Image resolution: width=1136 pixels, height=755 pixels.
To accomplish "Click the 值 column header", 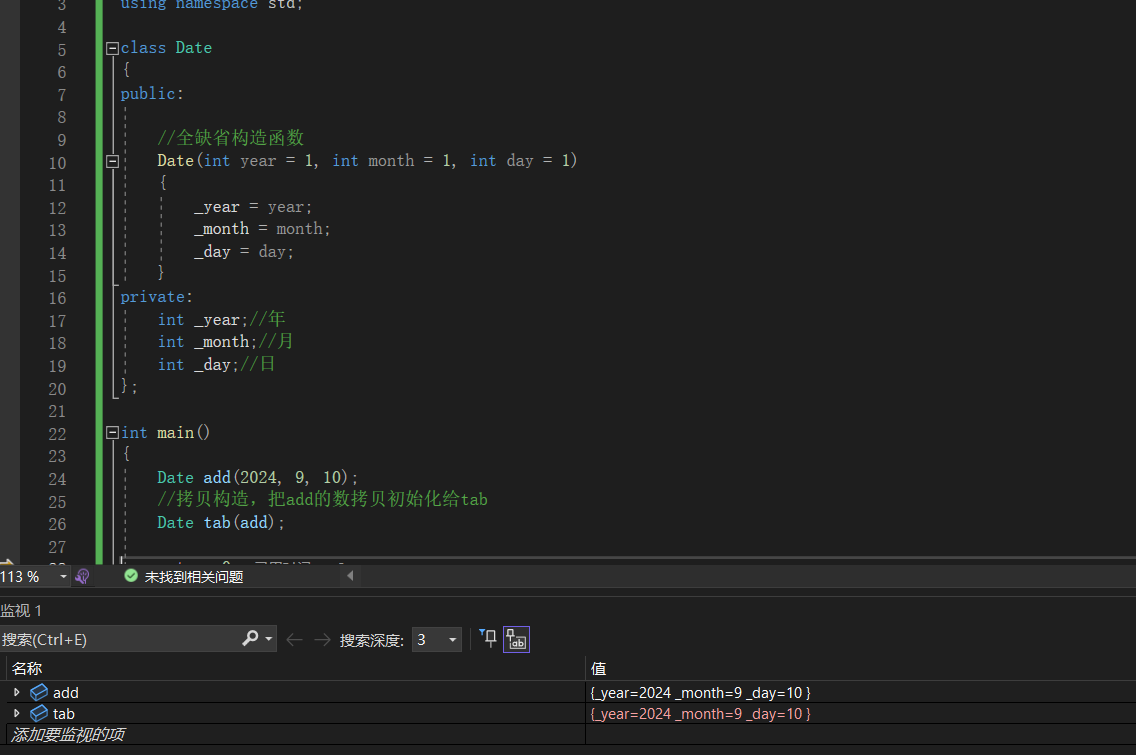I will point(598,669).
